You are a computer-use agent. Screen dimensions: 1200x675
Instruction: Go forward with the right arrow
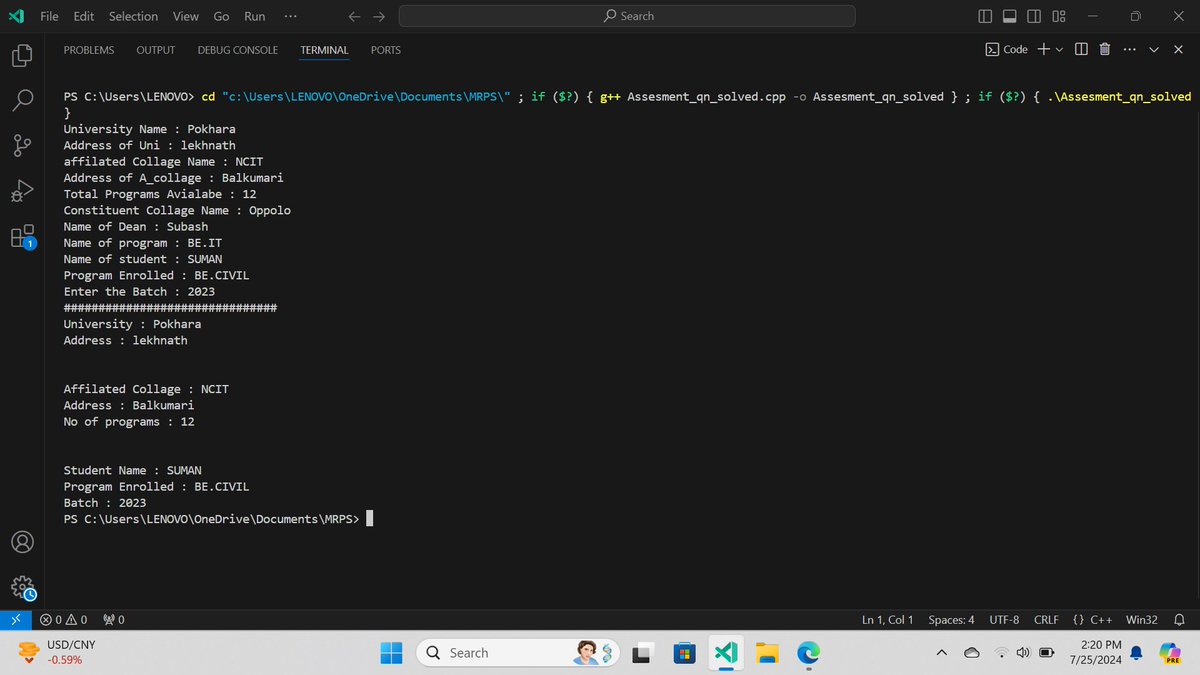click(x=379, y=16)
